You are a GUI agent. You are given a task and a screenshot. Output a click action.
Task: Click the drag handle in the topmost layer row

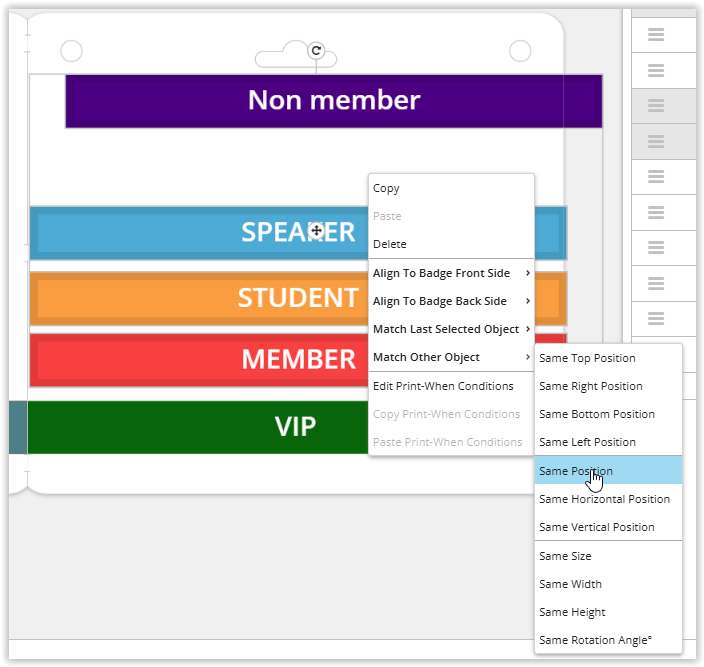[x=656, y=35]
